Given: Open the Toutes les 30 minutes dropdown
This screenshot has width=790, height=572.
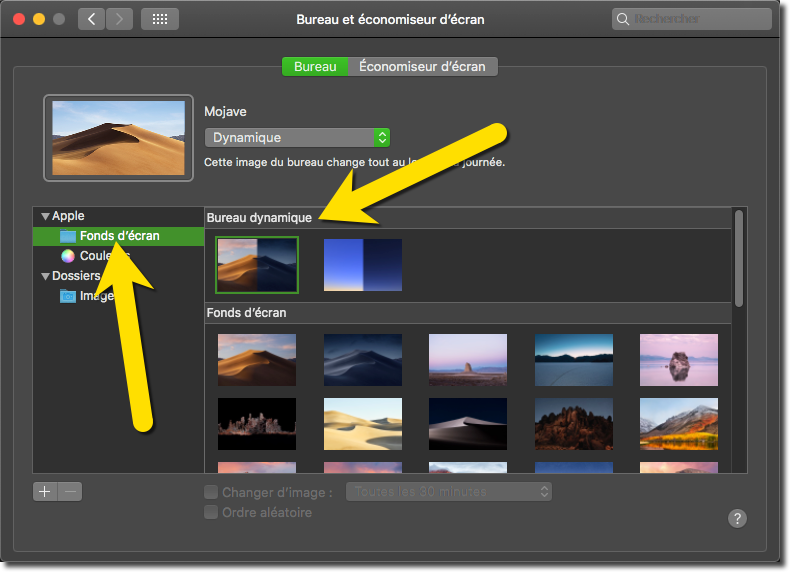Looking at the screenshot, I should coord(448,492).
